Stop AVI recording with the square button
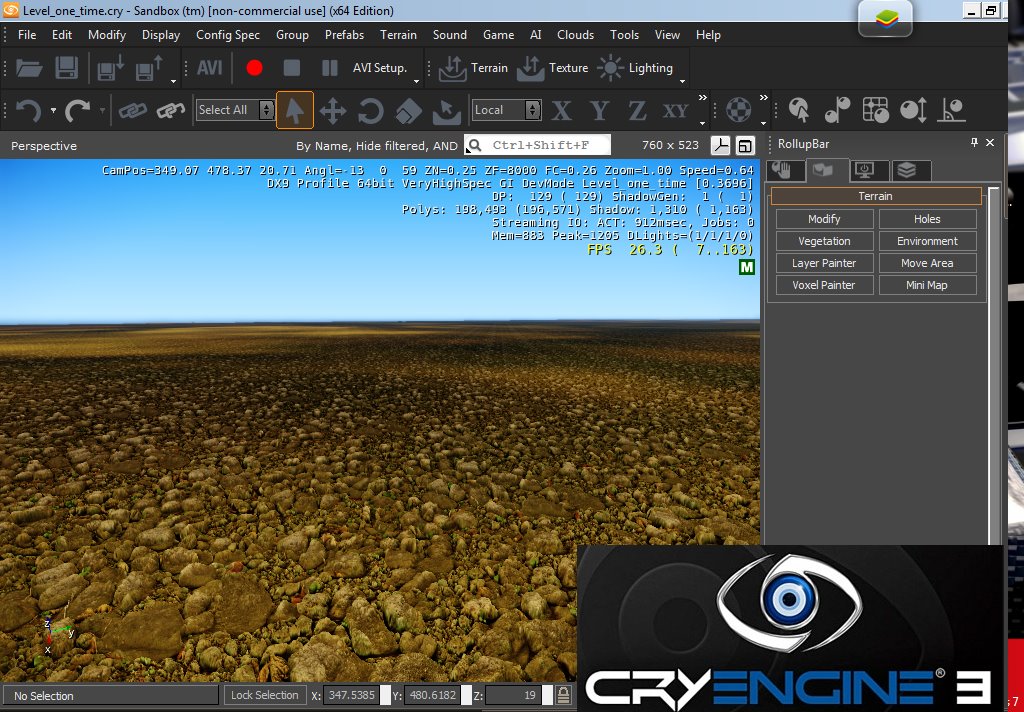This screenshot has width=1024, height=712. click(x=291, y=68)
